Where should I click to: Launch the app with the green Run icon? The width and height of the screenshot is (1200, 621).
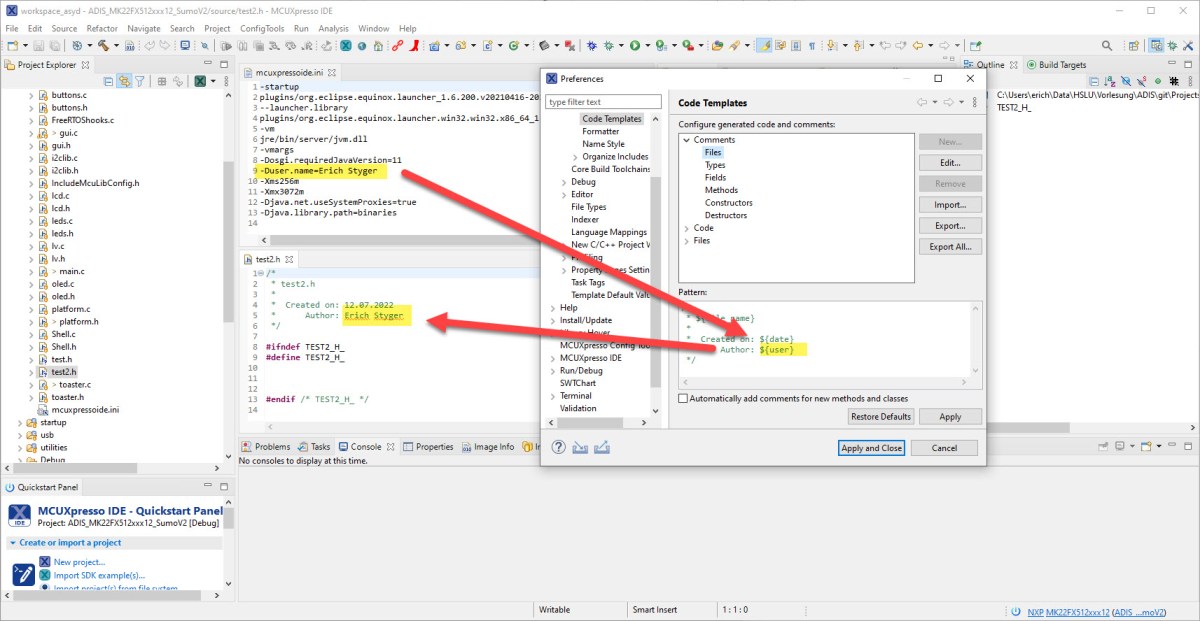click(x=635, y=45)
